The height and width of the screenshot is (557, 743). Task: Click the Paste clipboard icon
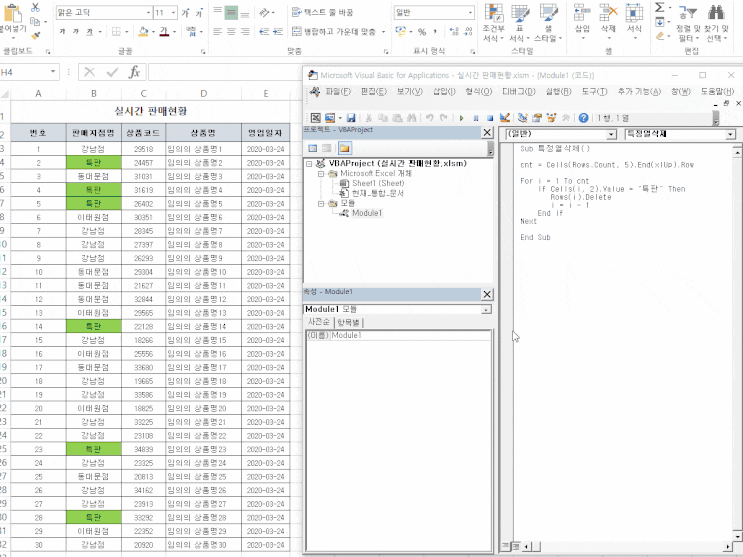point(12,13)
